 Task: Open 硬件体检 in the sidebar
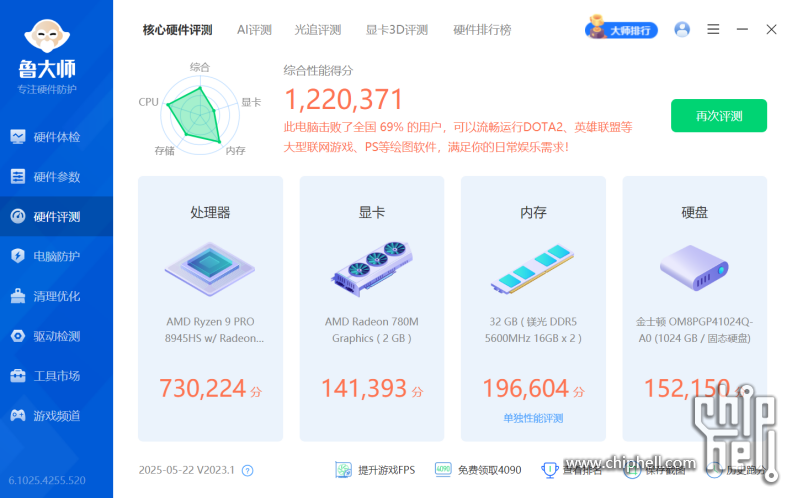[56, 137]
